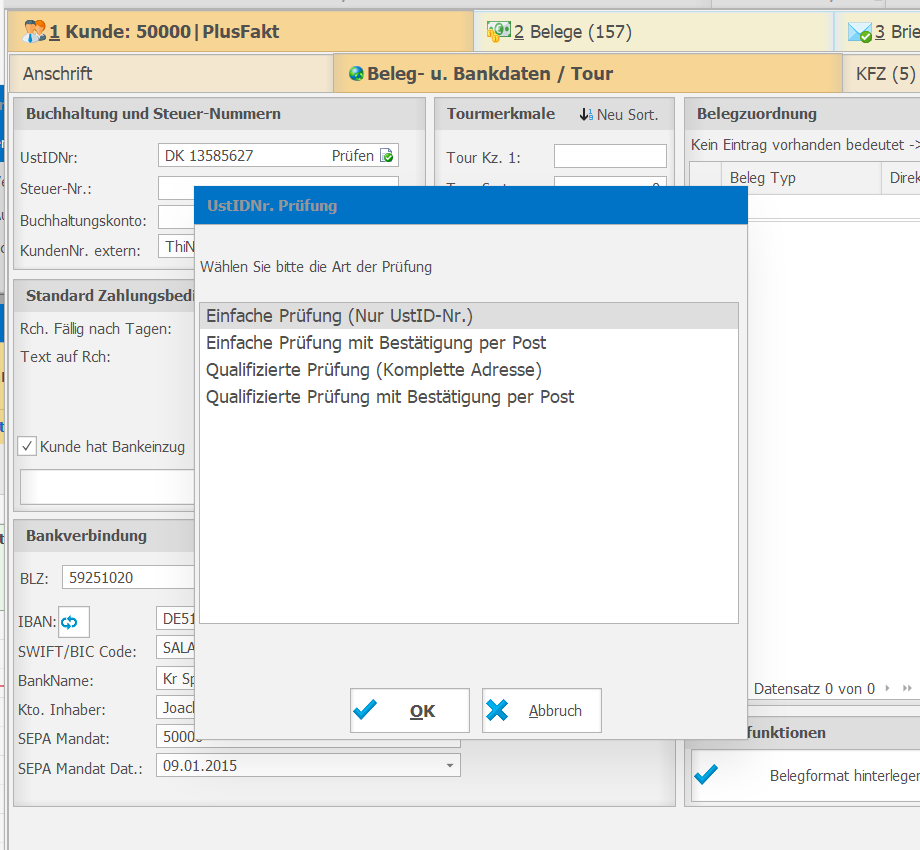920x850 pixels.
Task: Click the UstIDNr input with DK 13585627
Action: click(x=278, y=155)
